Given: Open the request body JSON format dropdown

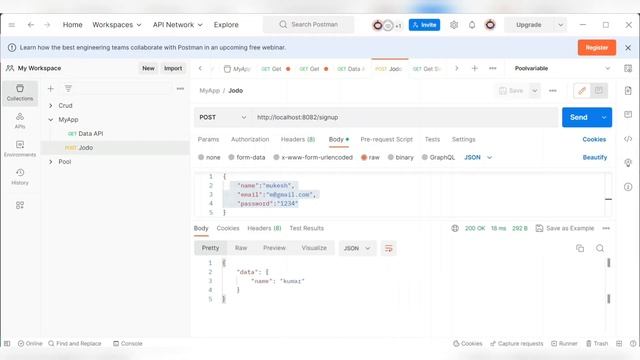Looking at the screenshot, I should pyautogui.click(x=478, y=158).
